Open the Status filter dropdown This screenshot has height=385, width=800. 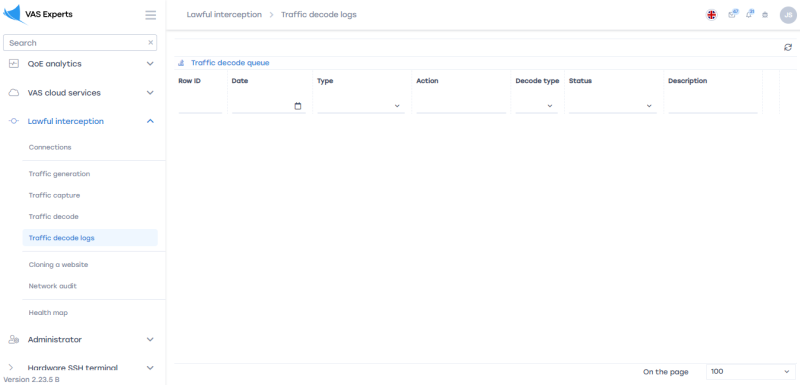613,106
